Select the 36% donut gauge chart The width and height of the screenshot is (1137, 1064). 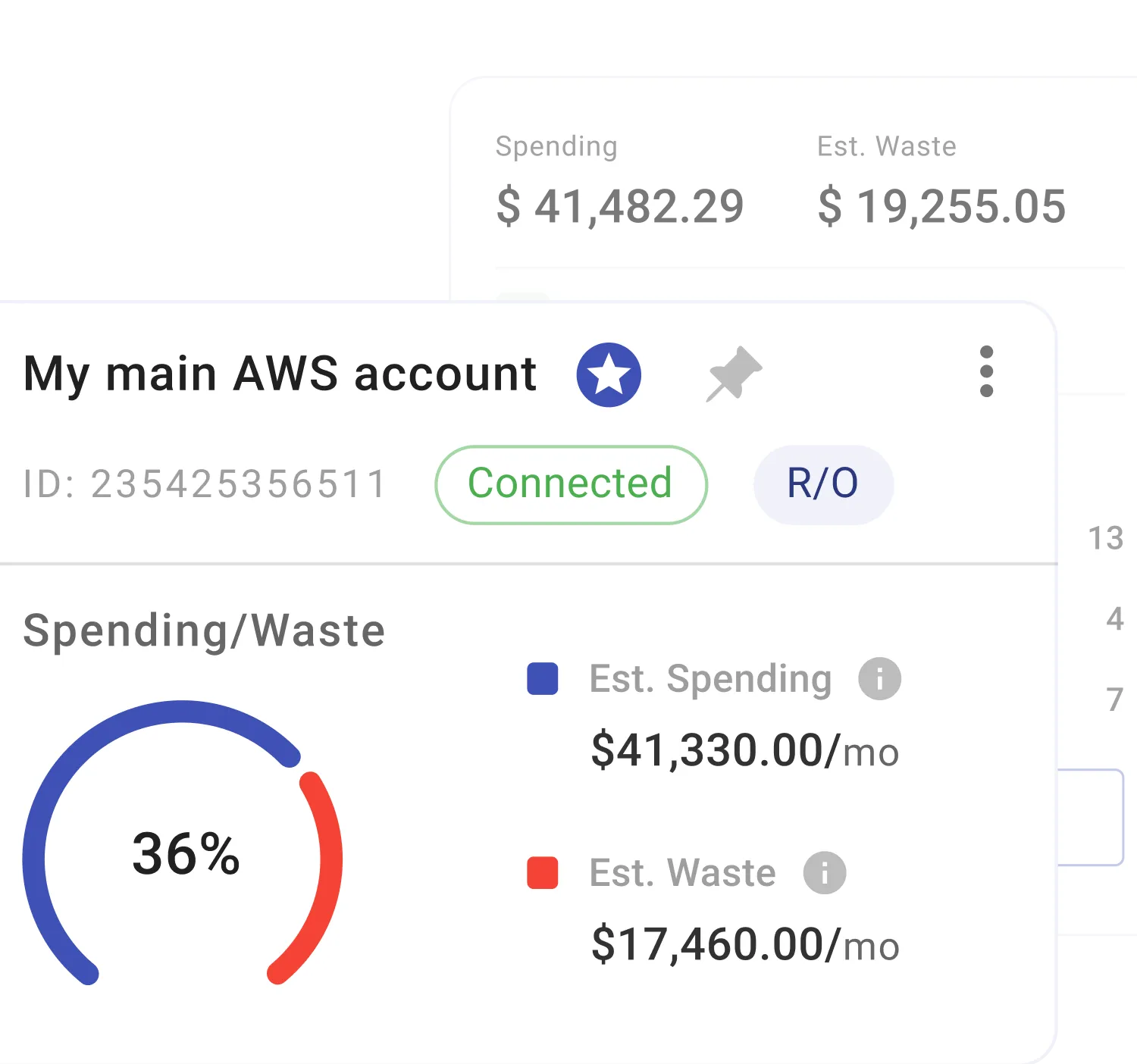184,856
